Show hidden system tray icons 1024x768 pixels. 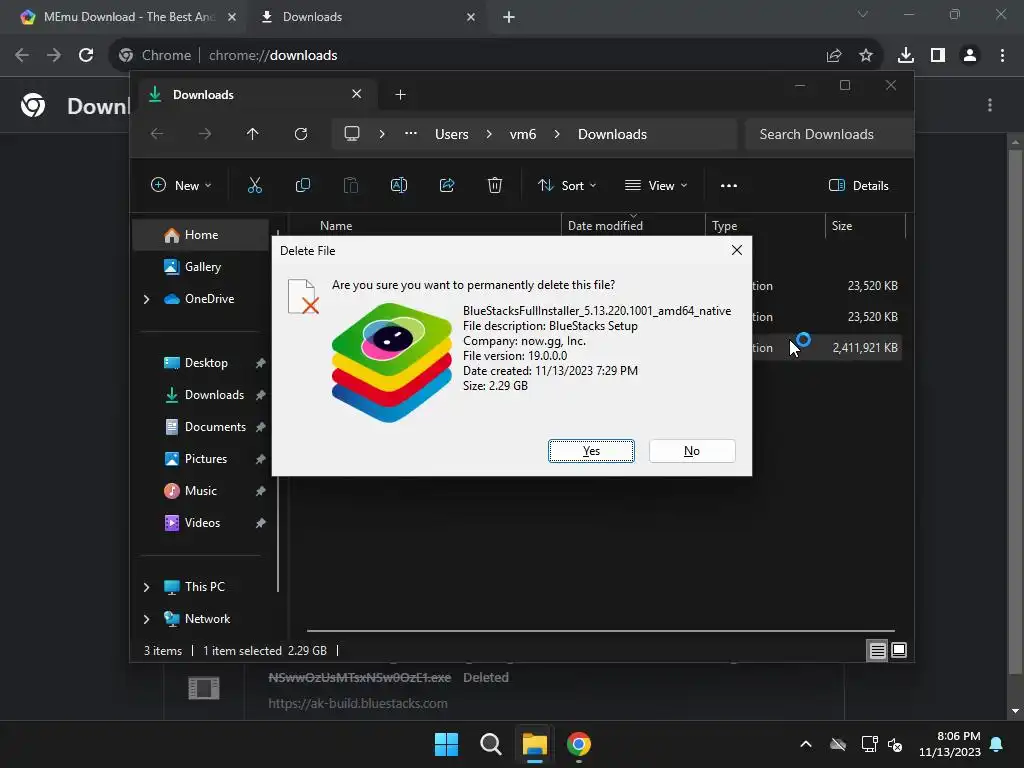[x=806, y=744]
